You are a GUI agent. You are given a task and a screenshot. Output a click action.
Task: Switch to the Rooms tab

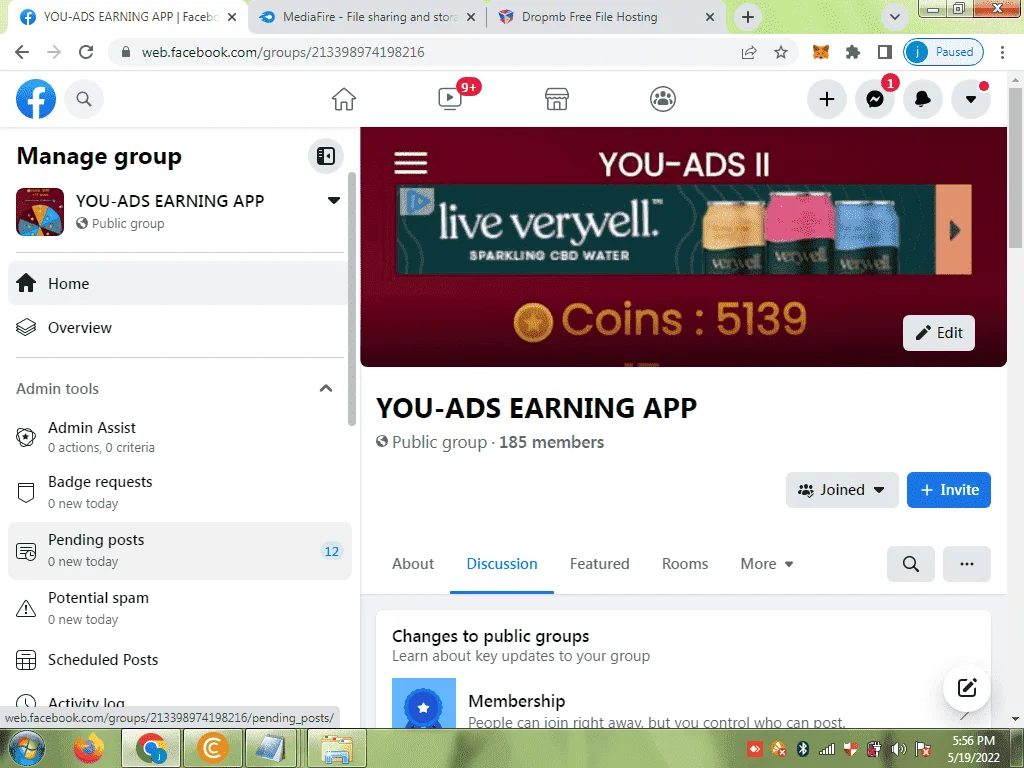684,564
